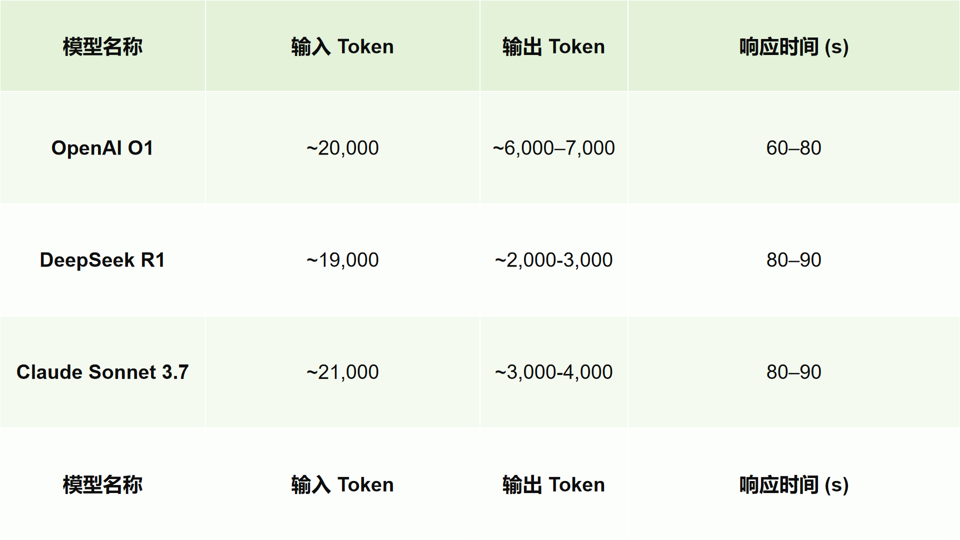Click Claude Sonnet 3.7's 80–90 time cell

point(793,372)
